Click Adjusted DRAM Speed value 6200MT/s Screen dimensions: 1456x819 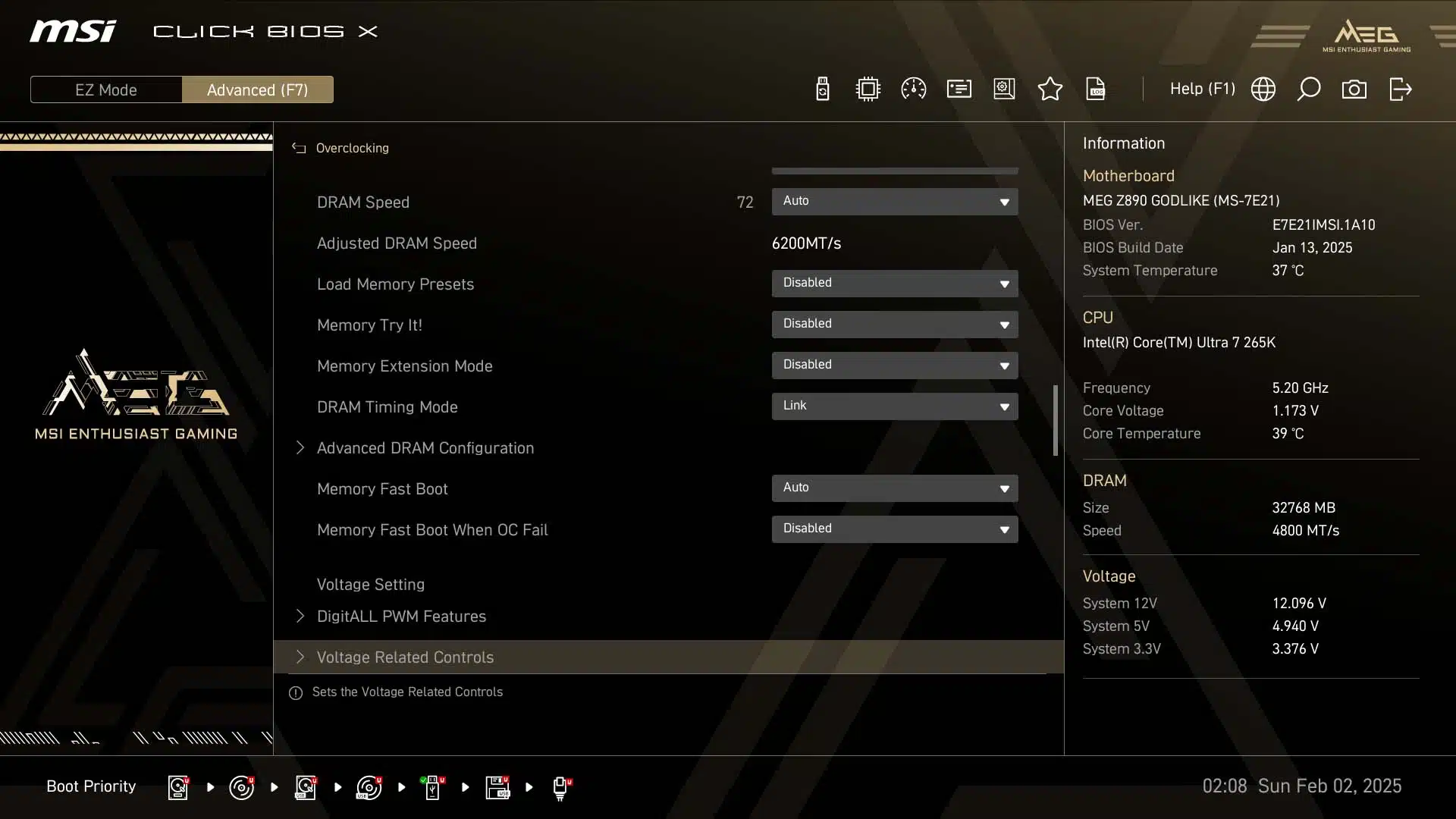806,243
